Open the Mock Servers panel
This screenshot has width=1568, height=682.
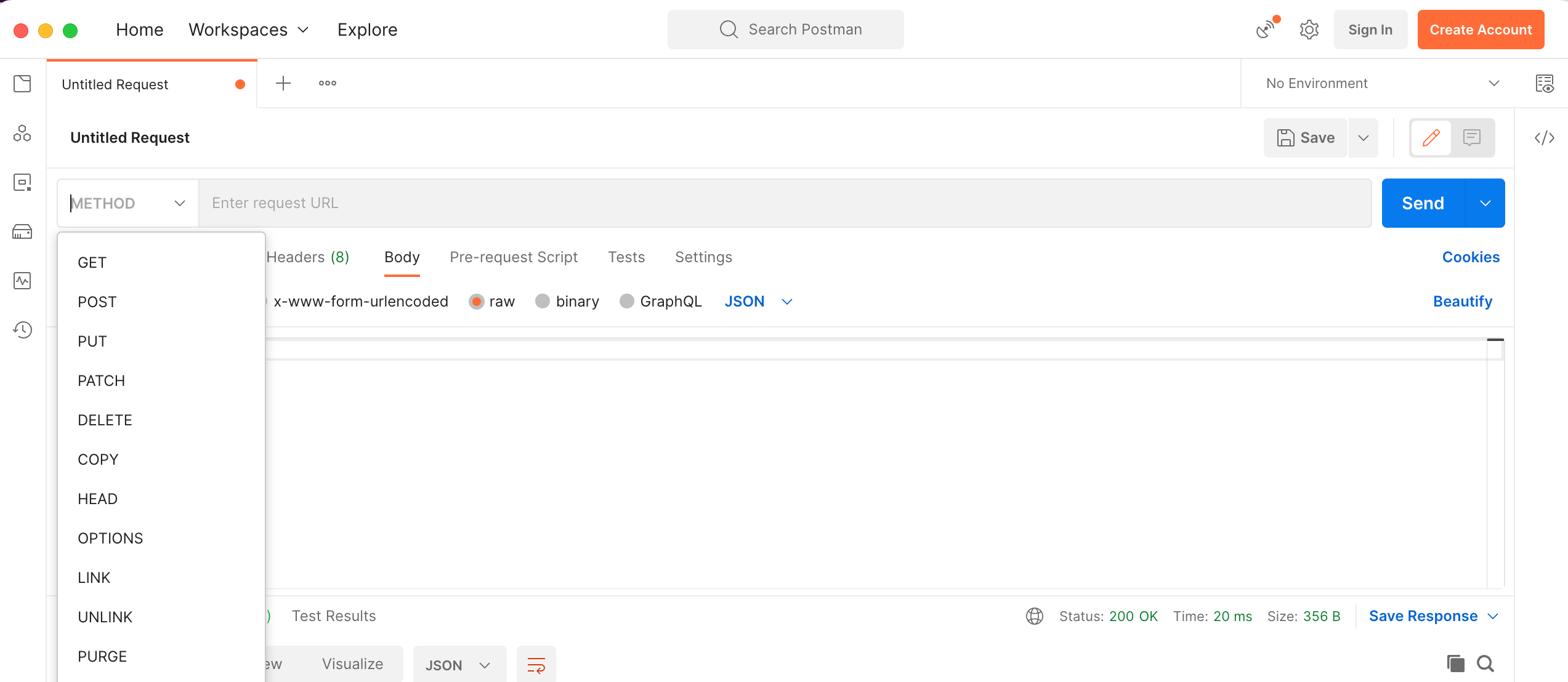(22, 231)
